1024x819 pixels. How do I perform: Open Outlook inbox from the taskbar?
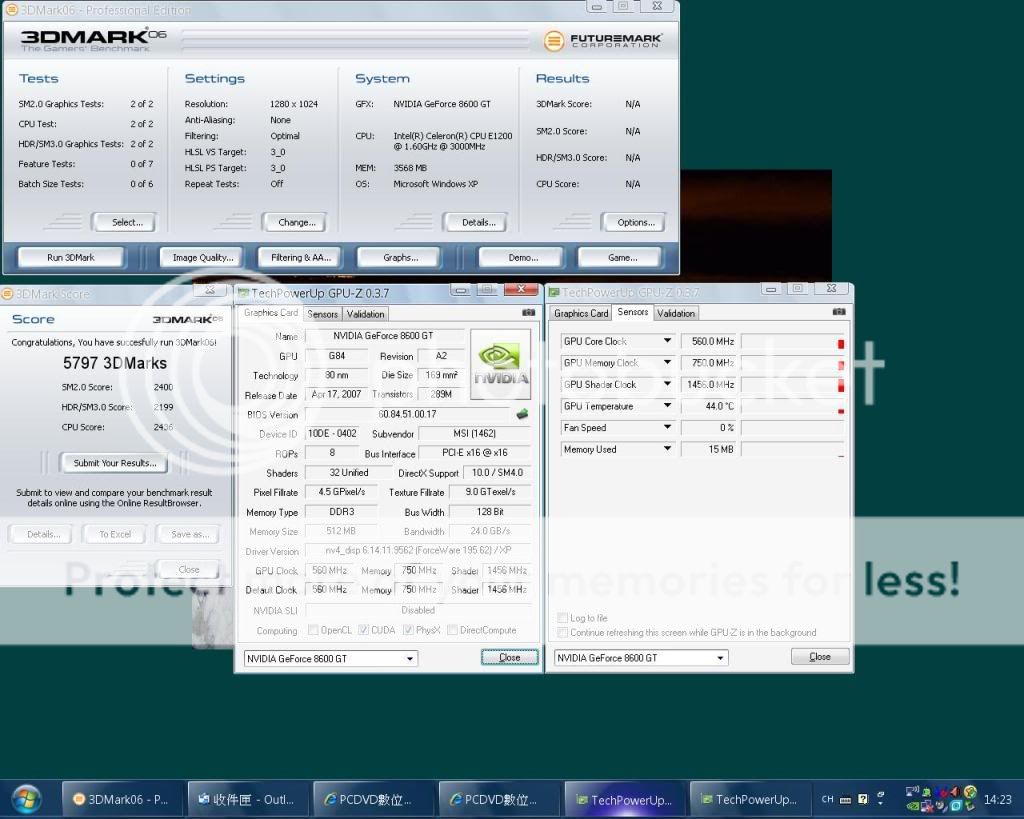coord(245,799)
